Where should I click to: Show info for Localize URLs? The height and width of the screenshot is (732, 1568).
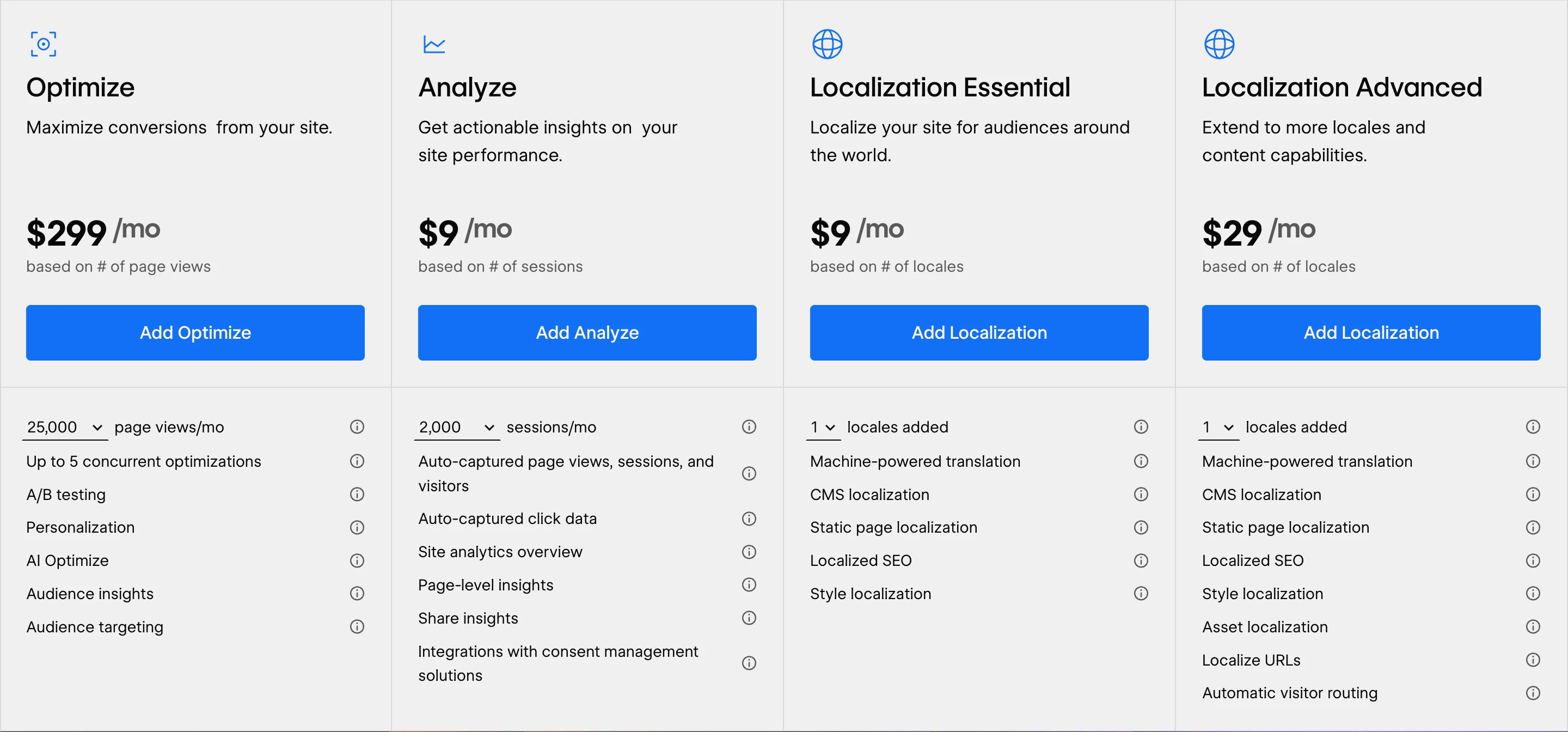tap(1533, 660)
